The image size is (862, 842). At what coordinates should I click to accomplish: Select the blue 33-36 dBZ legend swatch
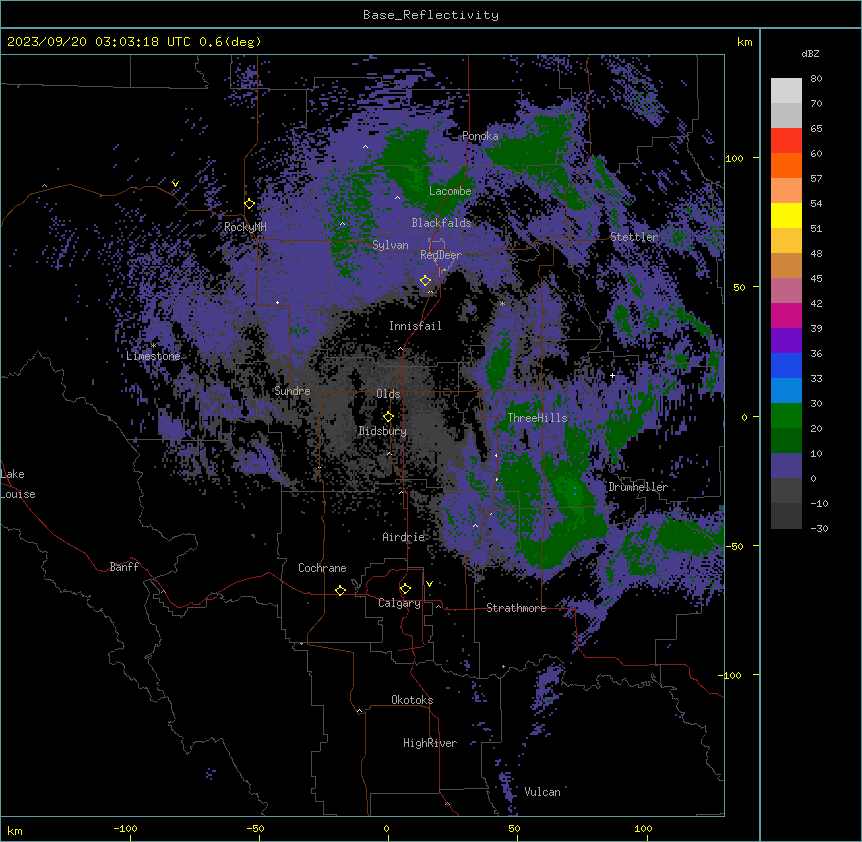point(786,365)
